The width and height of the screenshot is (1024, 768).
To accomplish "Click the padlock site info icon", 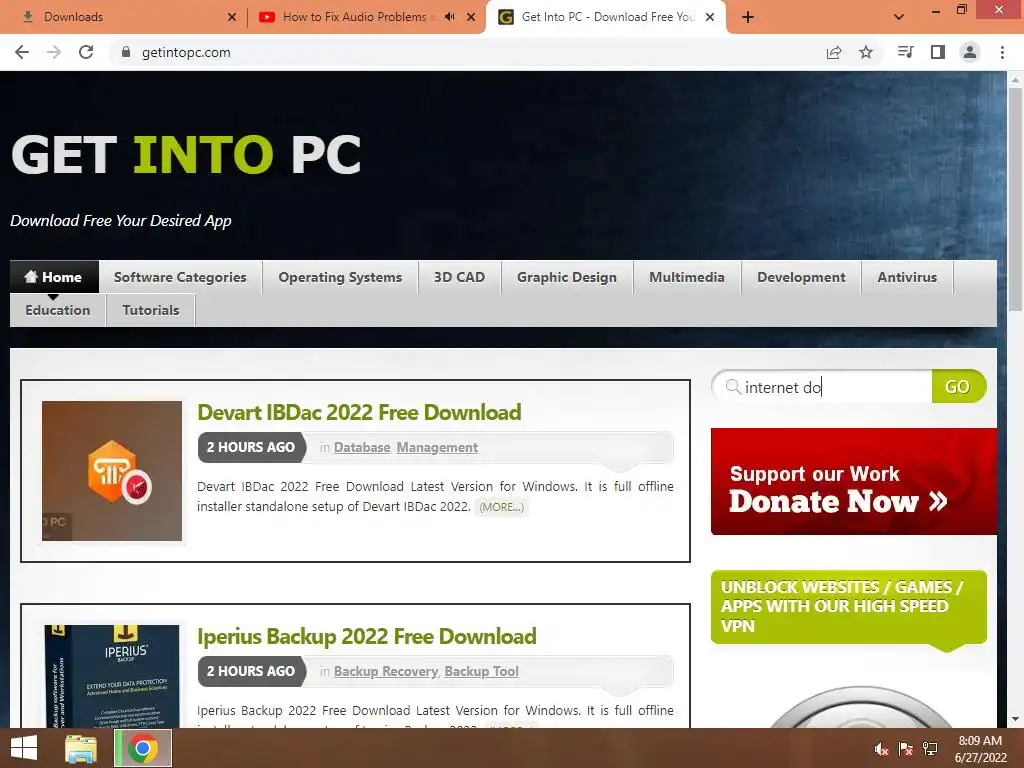I will point(125,52).
